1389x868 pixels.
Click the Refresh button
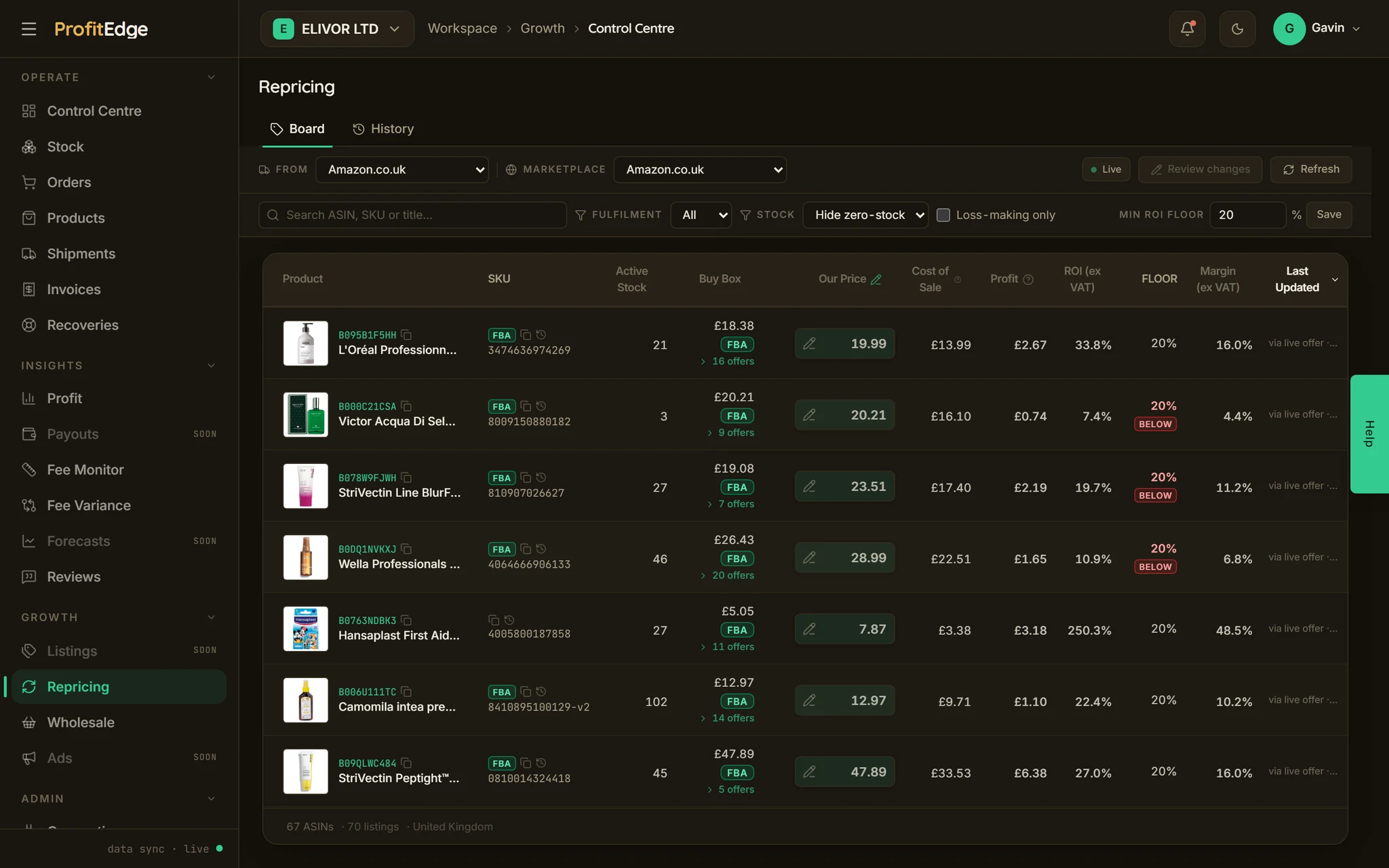click(x=1311, y=170)
